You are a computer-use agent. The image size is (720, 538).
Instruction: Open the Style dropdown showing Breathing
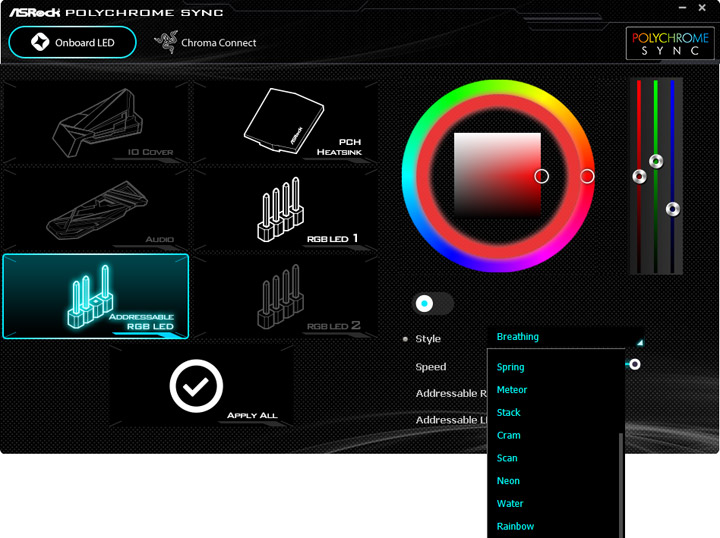pyautogui.click(x=566, y=337)
